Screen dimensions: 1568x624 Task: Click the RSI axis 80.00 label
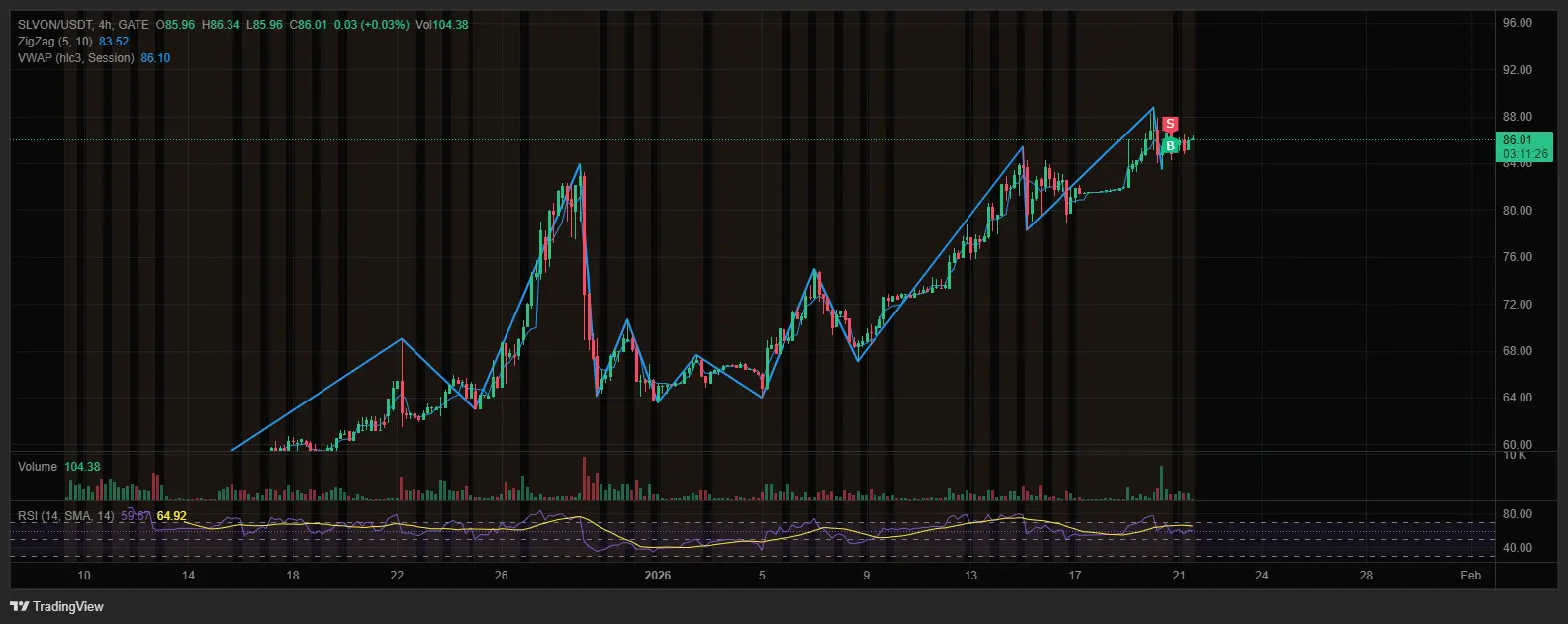pos(1518,514)
